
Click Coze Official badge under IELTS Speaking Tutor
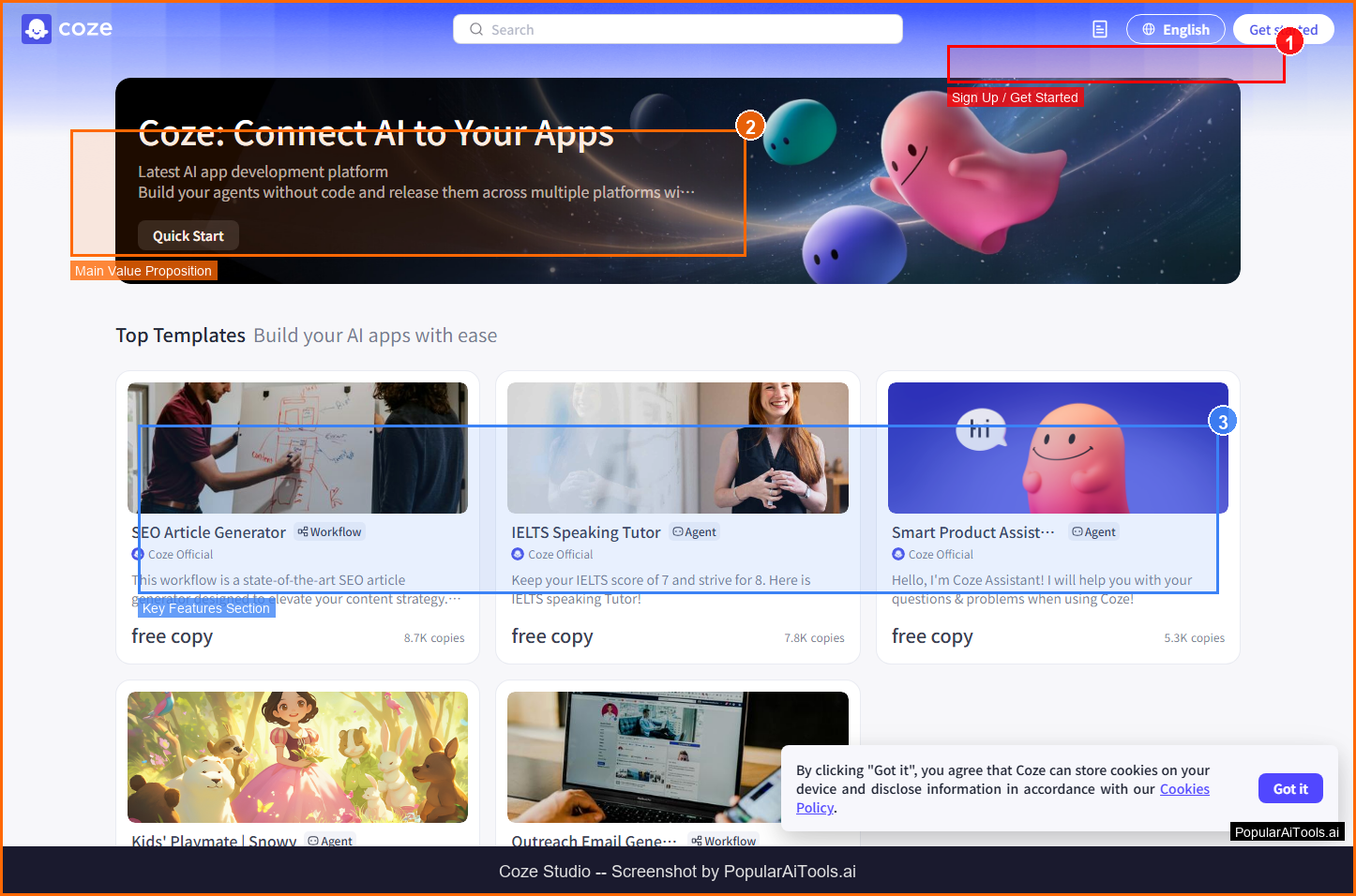[x=552, y=555]
